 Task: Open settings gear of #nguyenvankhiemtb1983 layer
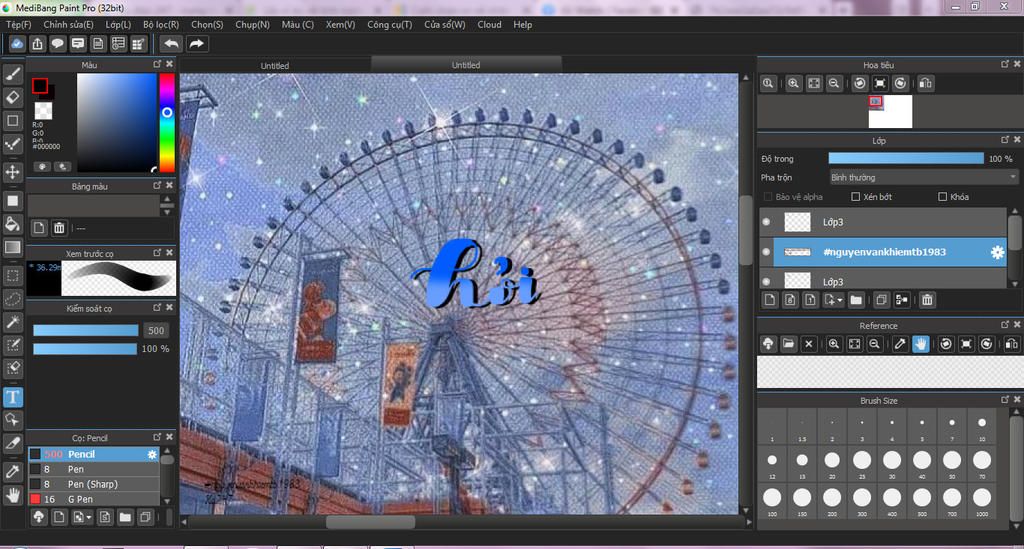pyautogui.click(x=997, y=253)
